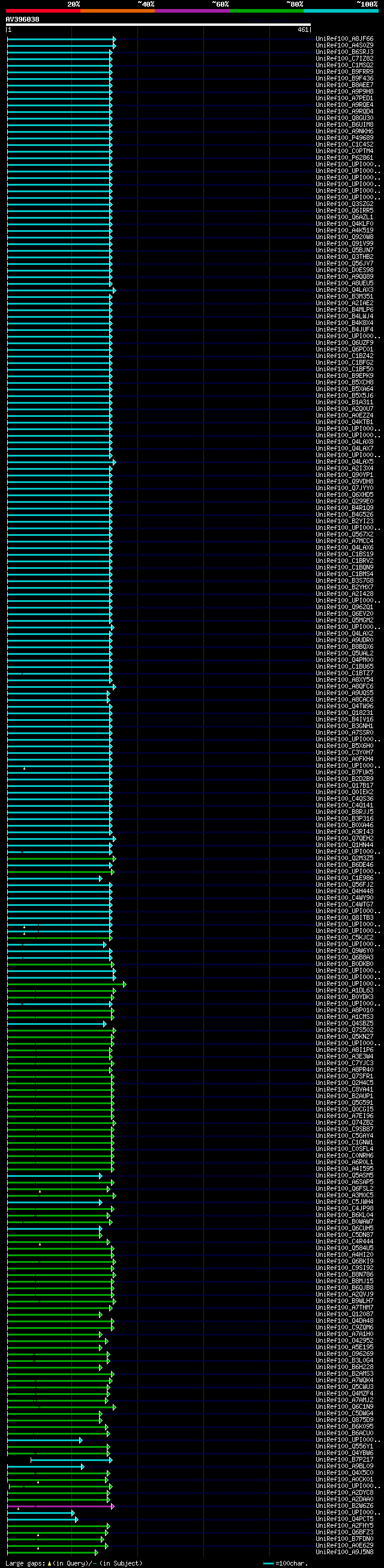Select hit UniRef100_C1MSQ2
The image size is (384, 1568).
(344, 65)
